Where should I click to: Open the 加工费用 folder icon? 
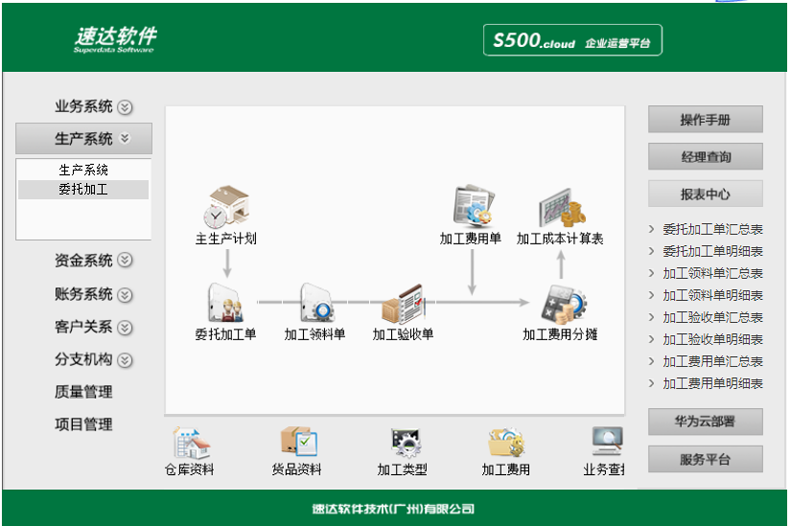tap(506, 443)
